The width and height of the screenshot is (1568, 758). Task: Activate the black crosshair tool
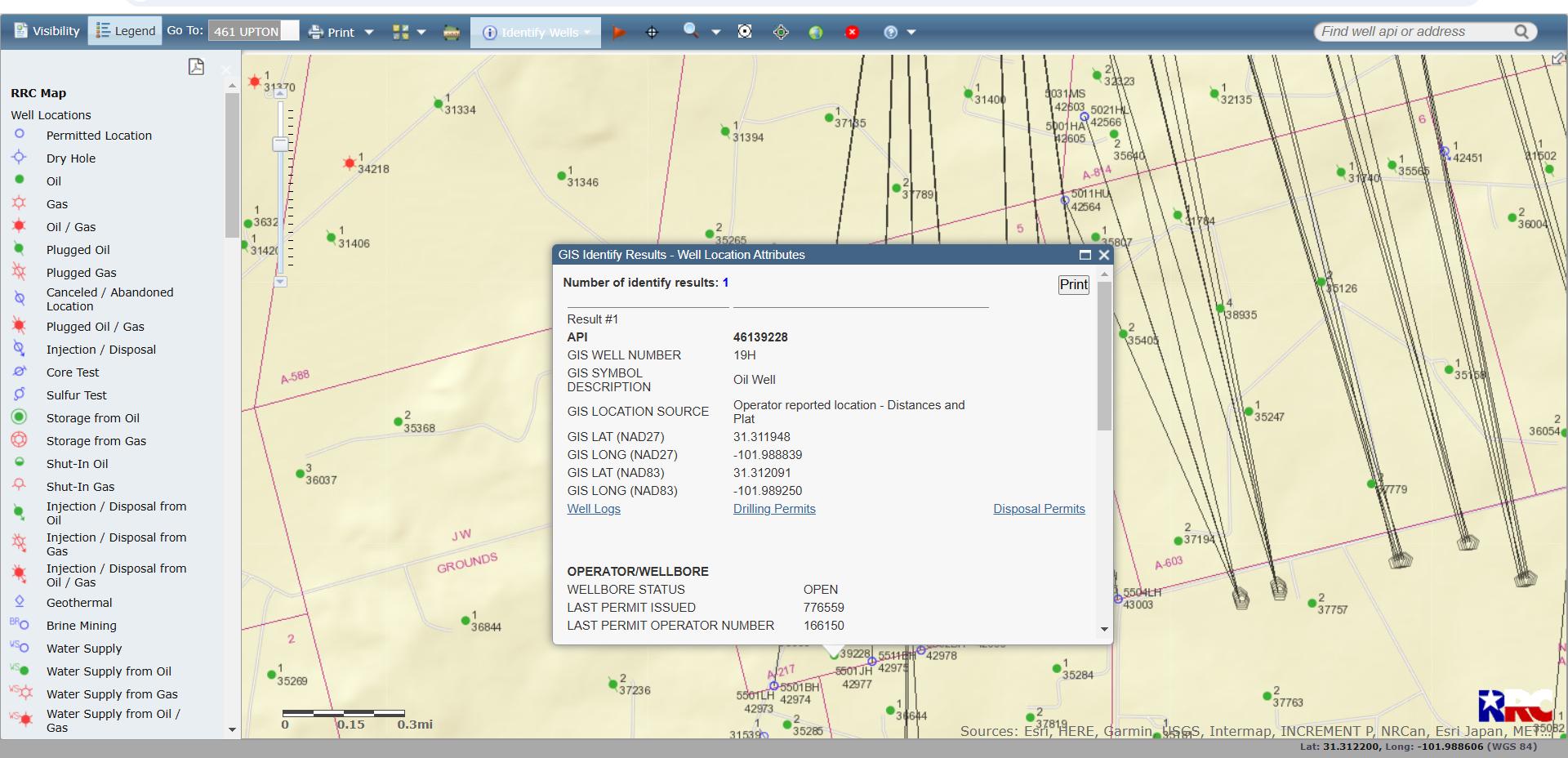[x=652, y=33]
